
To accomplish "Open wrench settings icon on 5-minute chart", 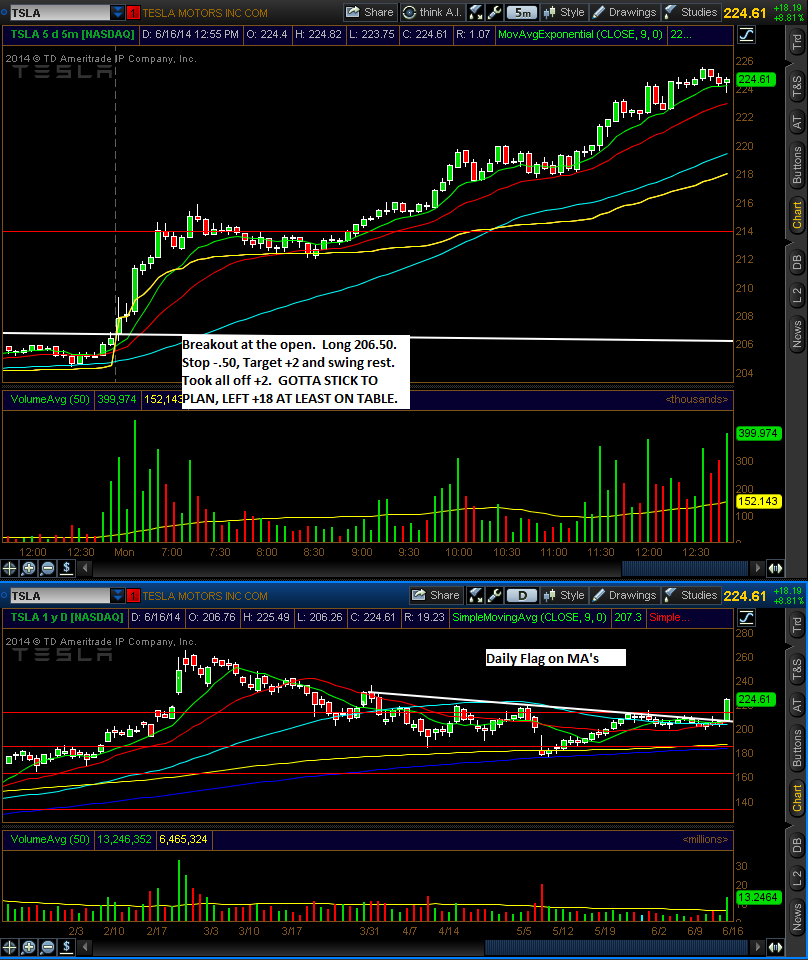I will tap(495, 12).
